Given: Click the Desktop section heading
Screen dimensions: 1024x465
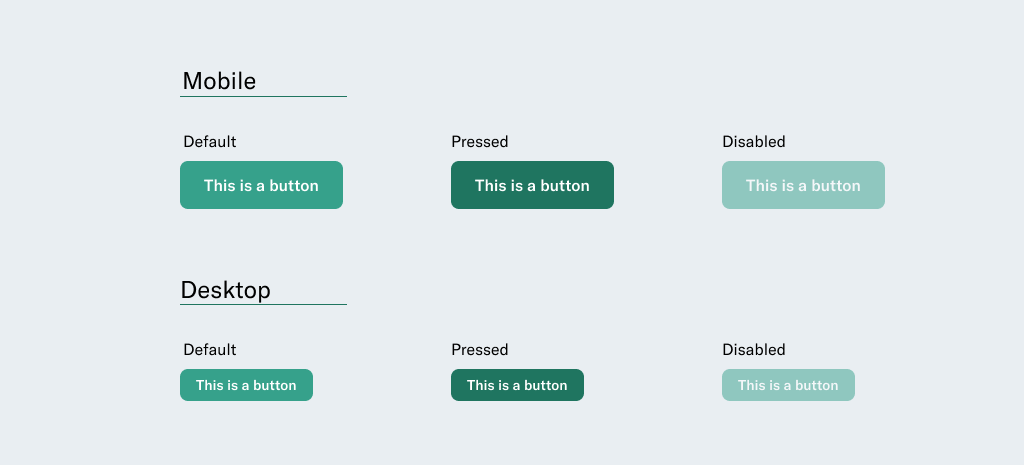Looking at the screenshot, I should coord(225,290).
